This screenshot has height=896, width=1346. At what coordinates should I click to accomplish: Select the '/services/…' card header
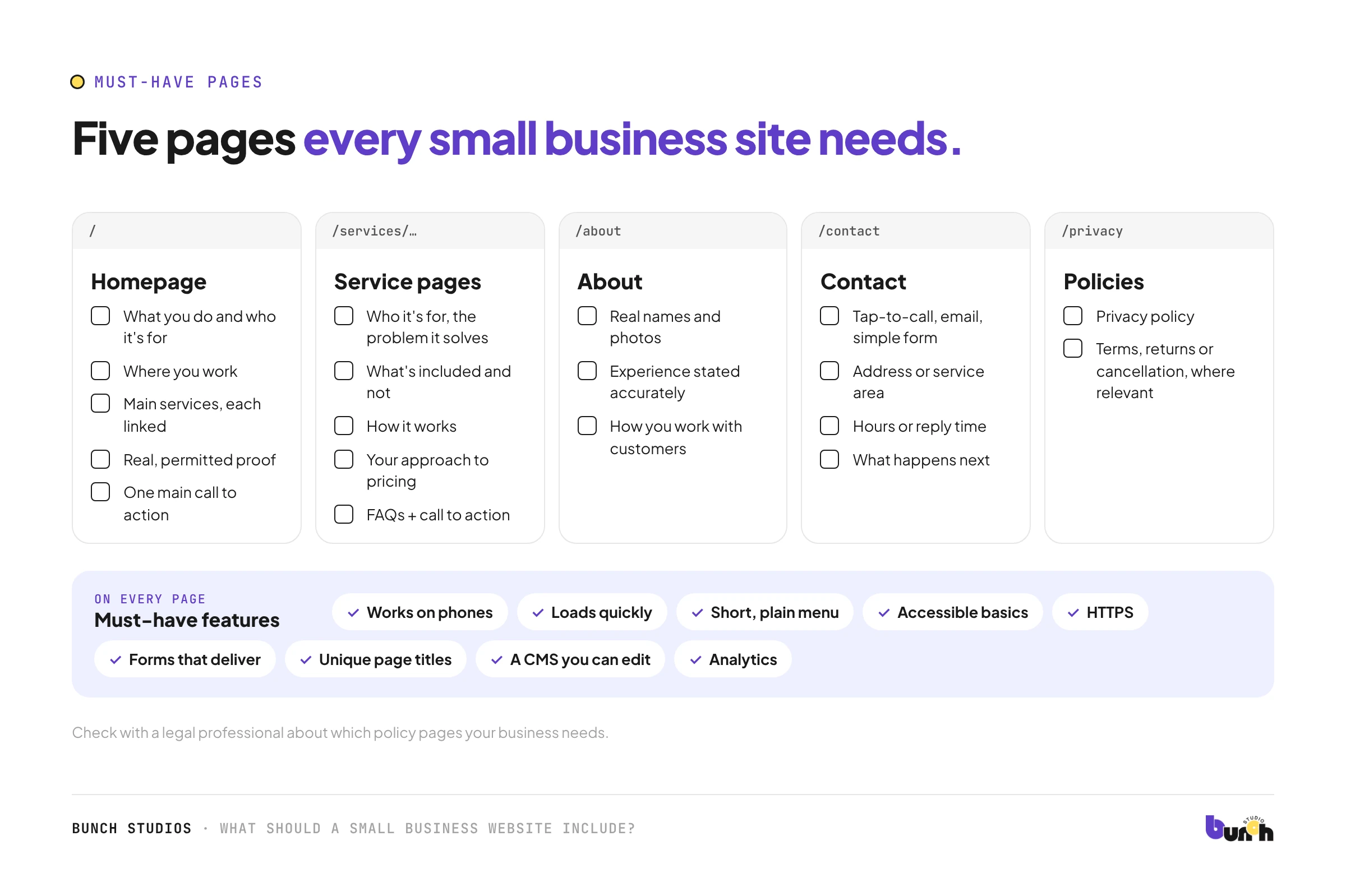430,232
